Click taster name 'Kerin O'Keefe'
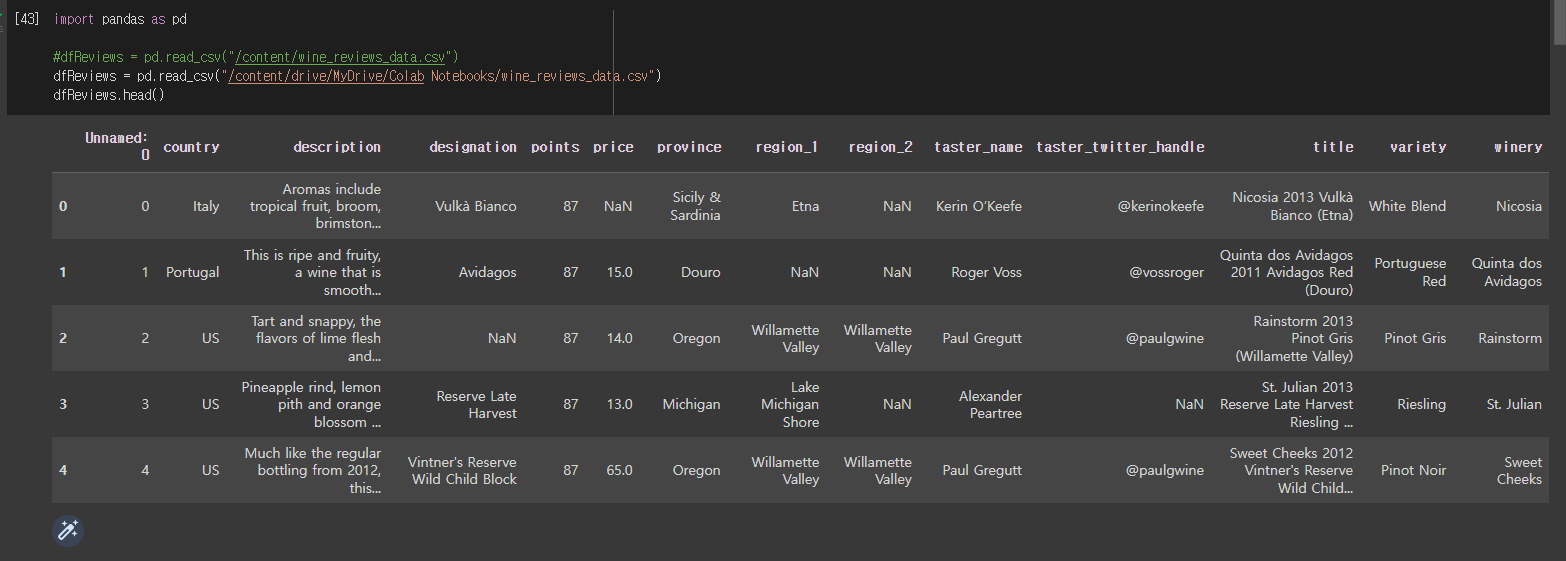 [979, 206]
